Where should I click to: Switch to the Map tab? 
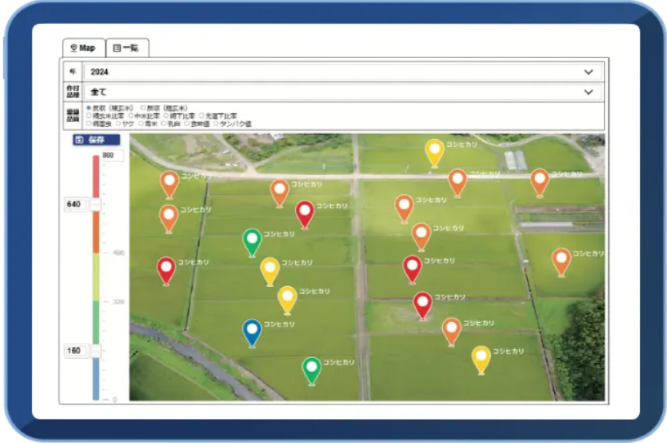[x=82, y=47]
